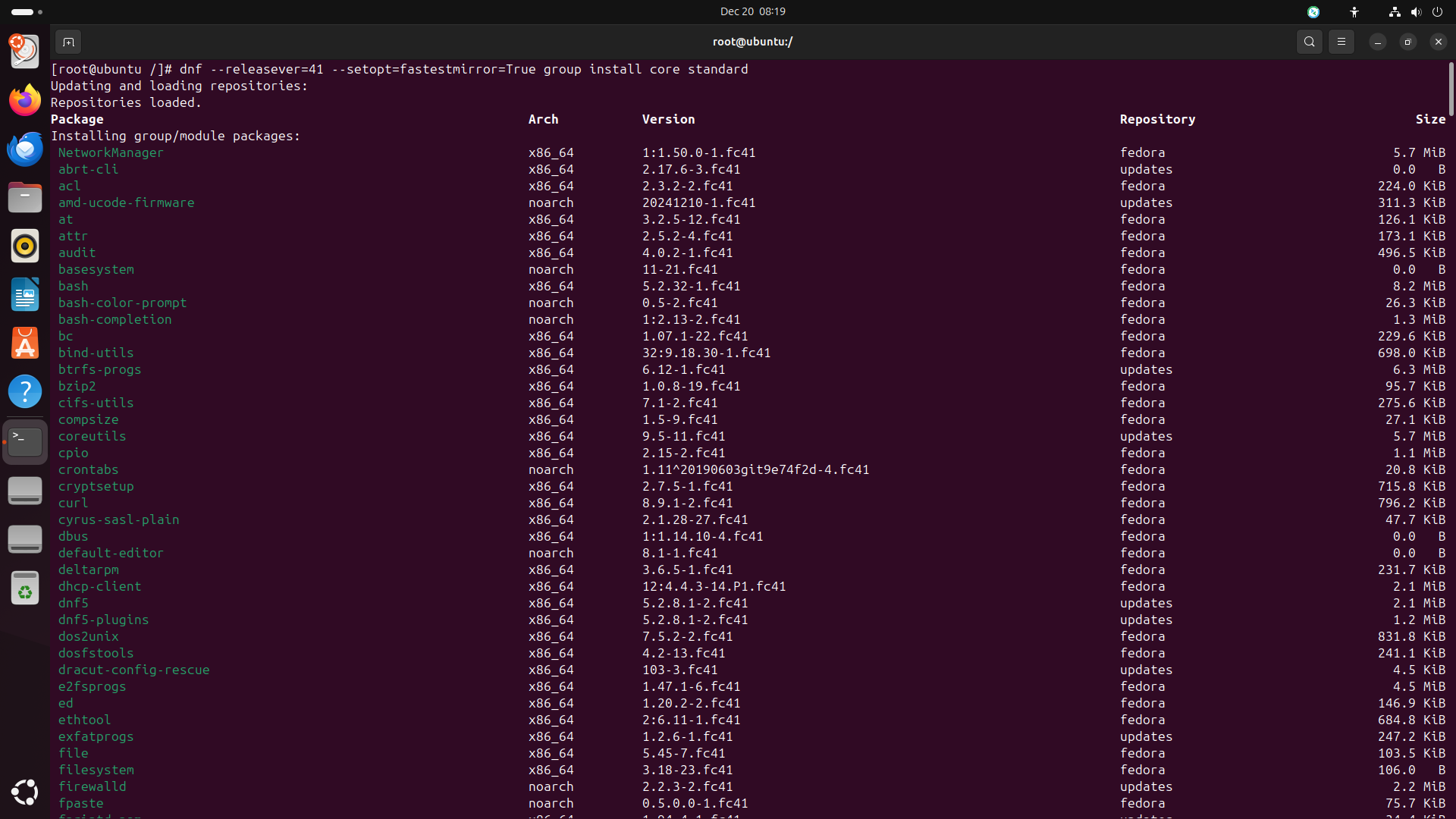Click the volume icon in top bar

(1416, 11)
